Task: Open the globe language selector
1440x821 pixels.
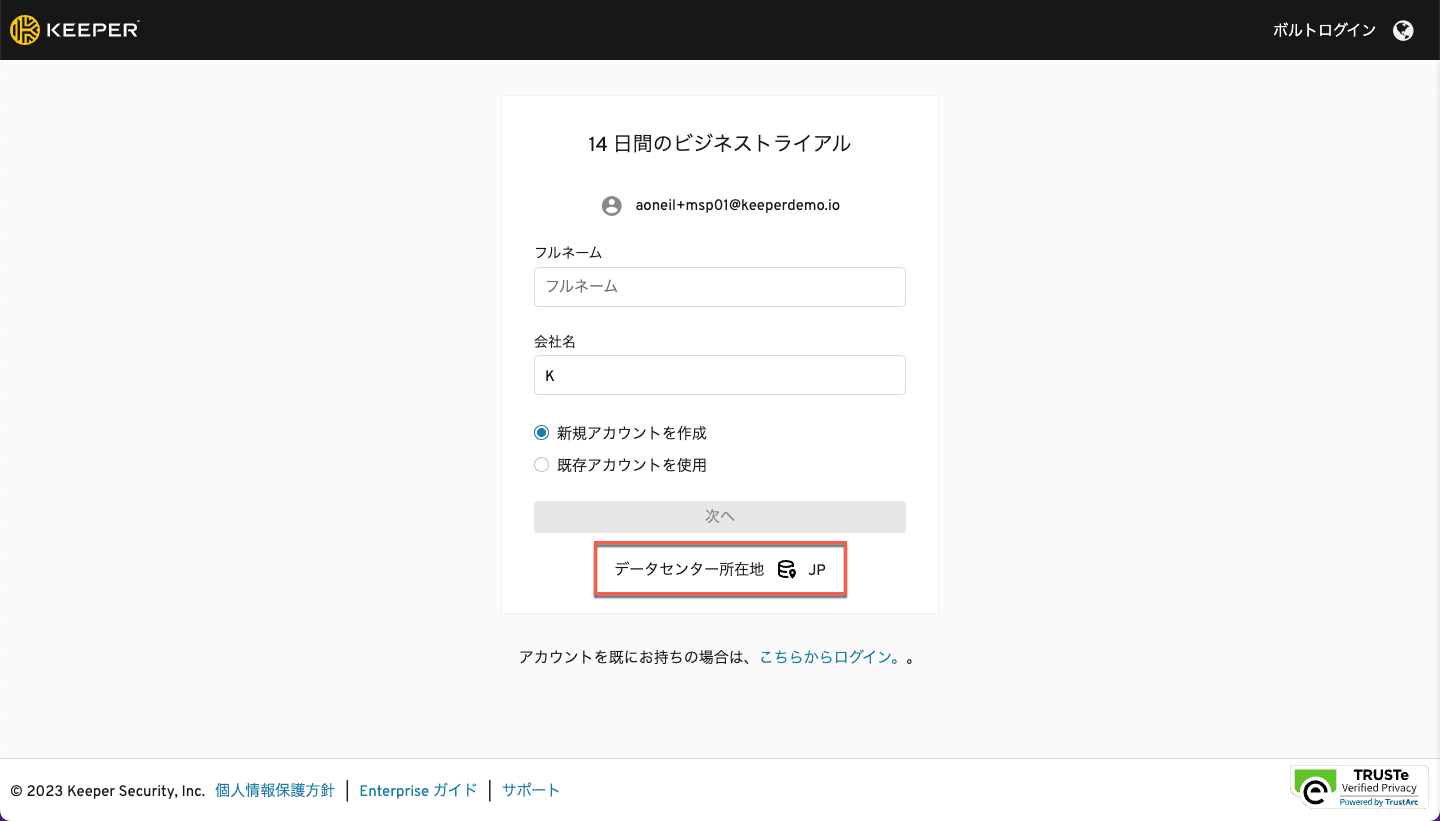Action: click(x=1403, y=30)
